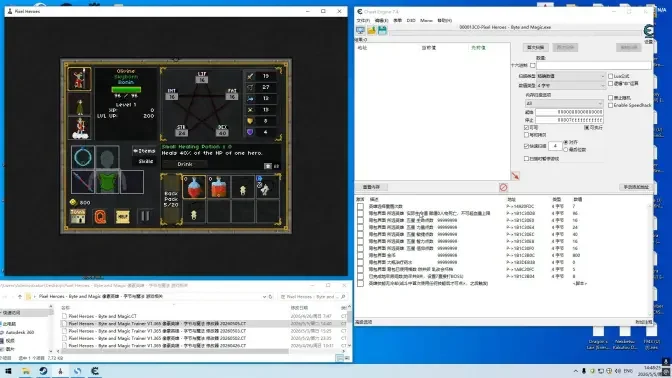672x378 pixels.
Task: Open Cheat Engine from the taskbar
Action: [95, 371]
